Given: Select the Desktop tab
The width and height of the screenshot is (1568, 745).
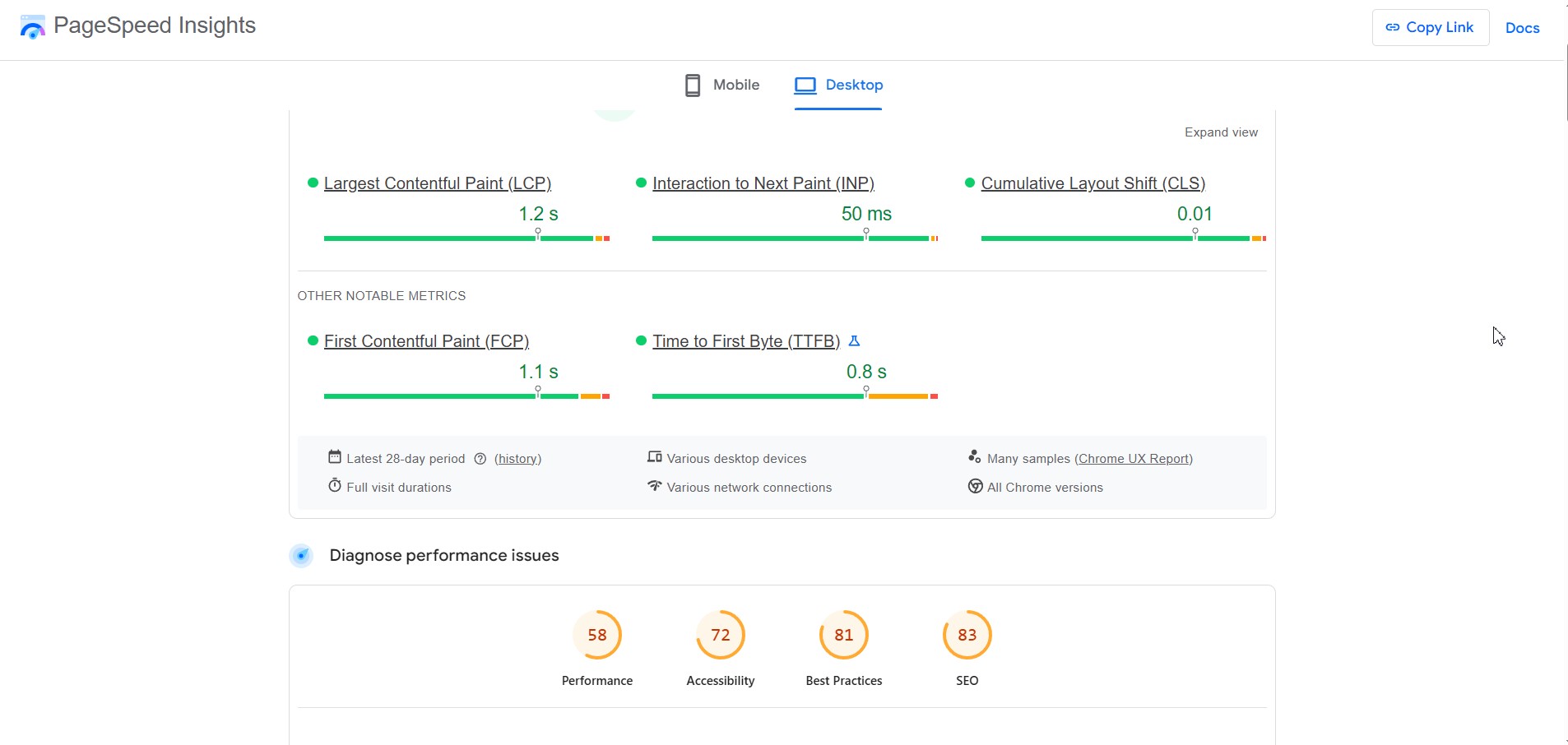Looking at the screenshot, I should click(x=838, y=86).
